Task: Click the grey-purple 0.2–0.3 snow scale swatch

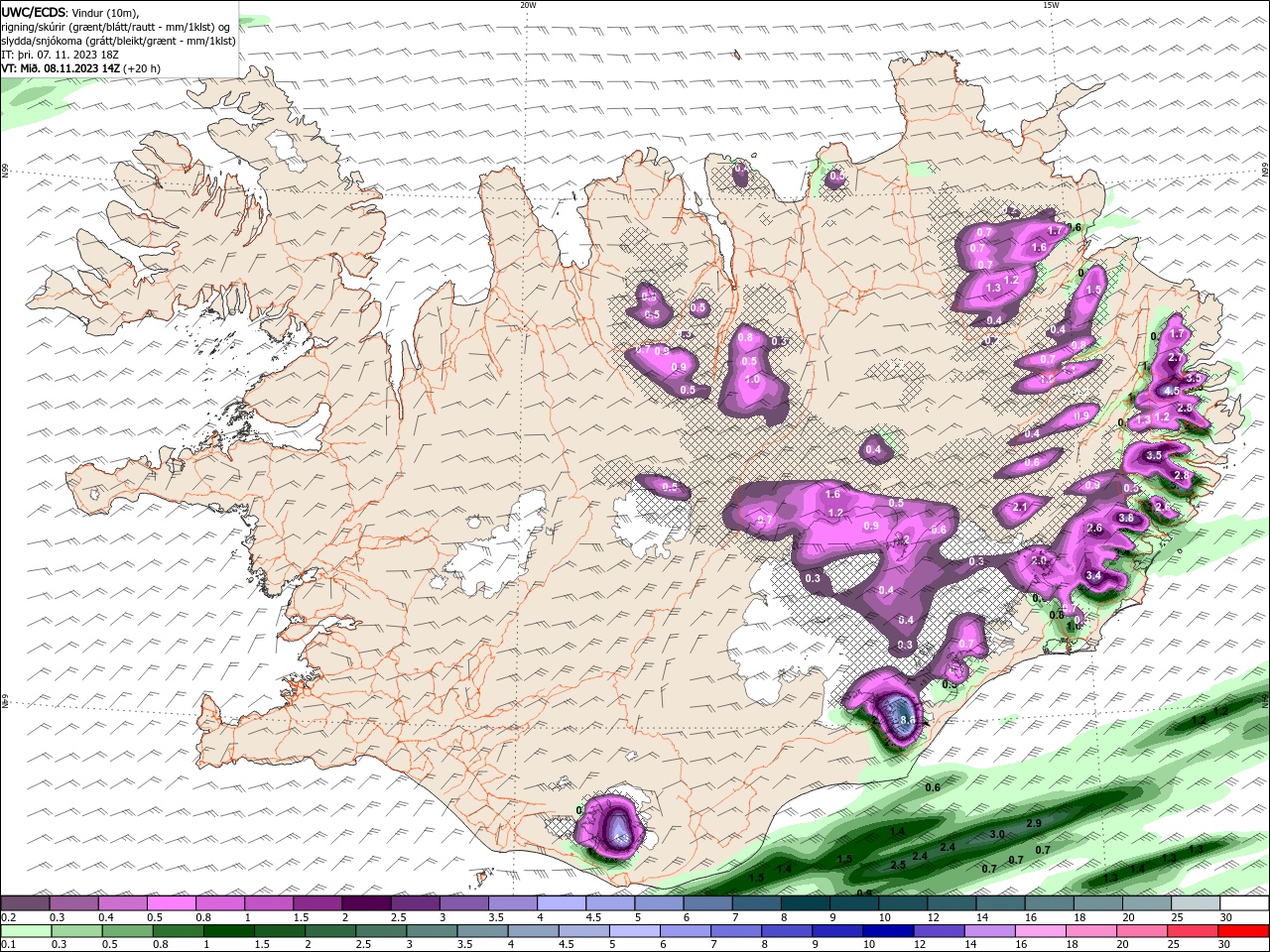Action: click(x=25, y=903)
